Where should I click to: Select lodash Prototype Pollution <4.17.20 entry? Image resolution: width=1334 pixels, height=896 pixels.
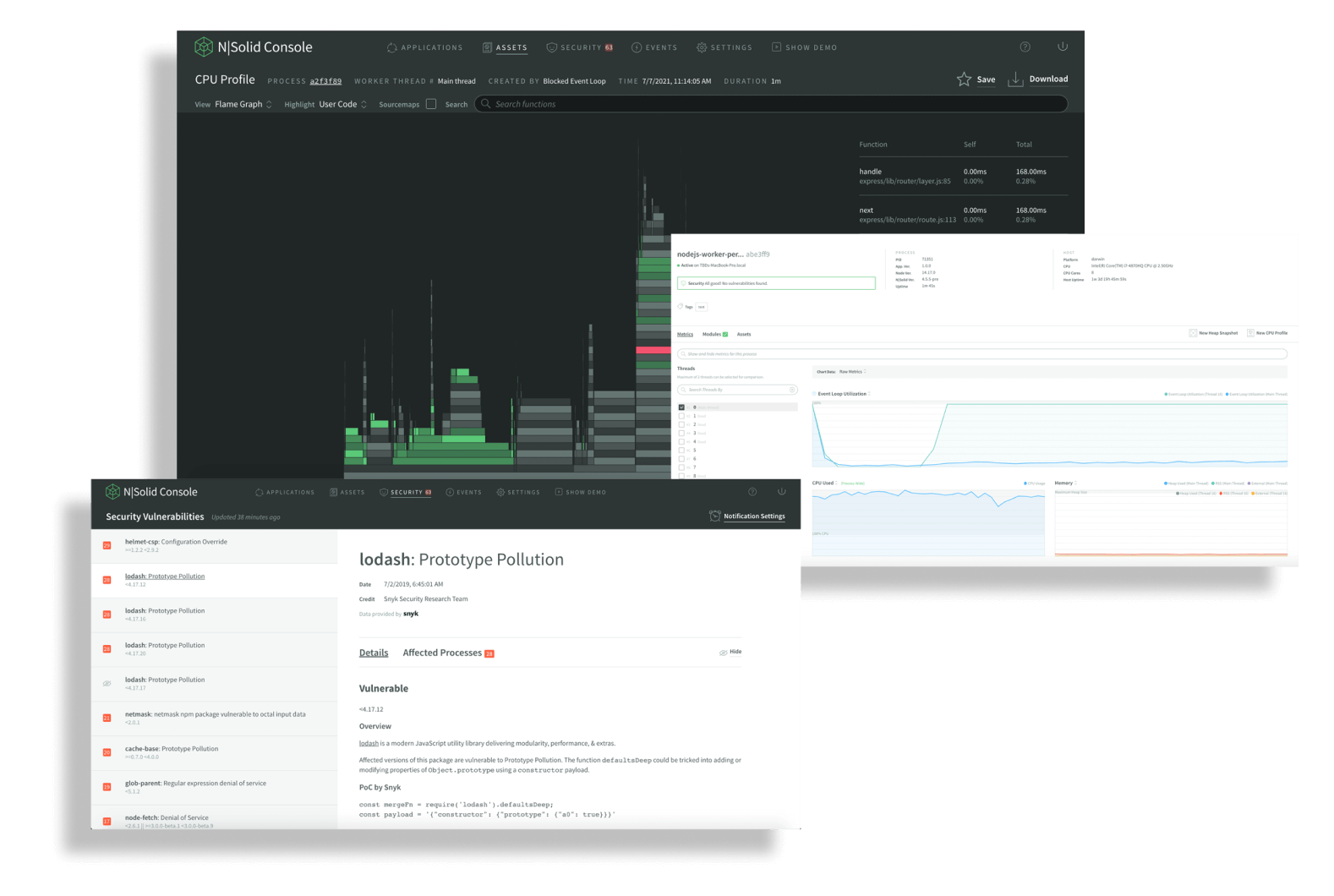click(215, 649)
